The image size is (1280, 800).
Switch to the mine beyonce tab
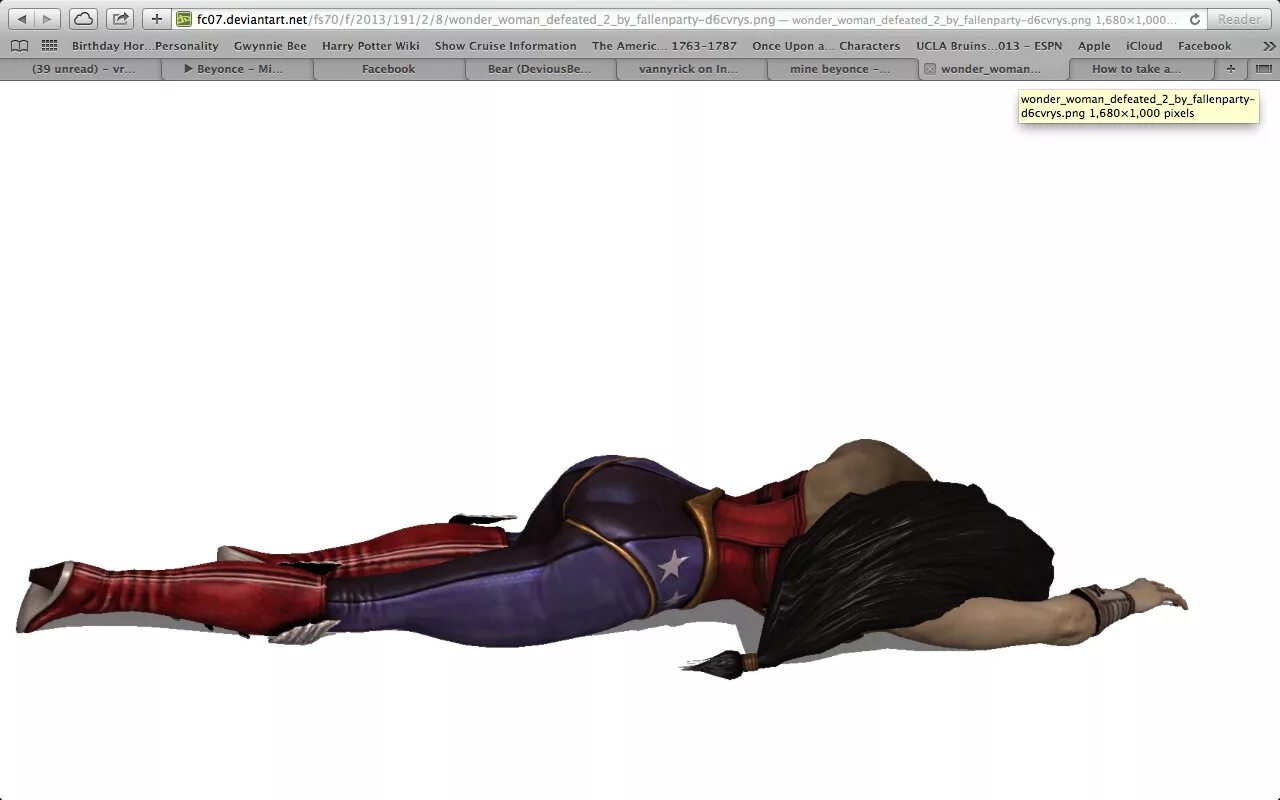[x=842, y=69]
